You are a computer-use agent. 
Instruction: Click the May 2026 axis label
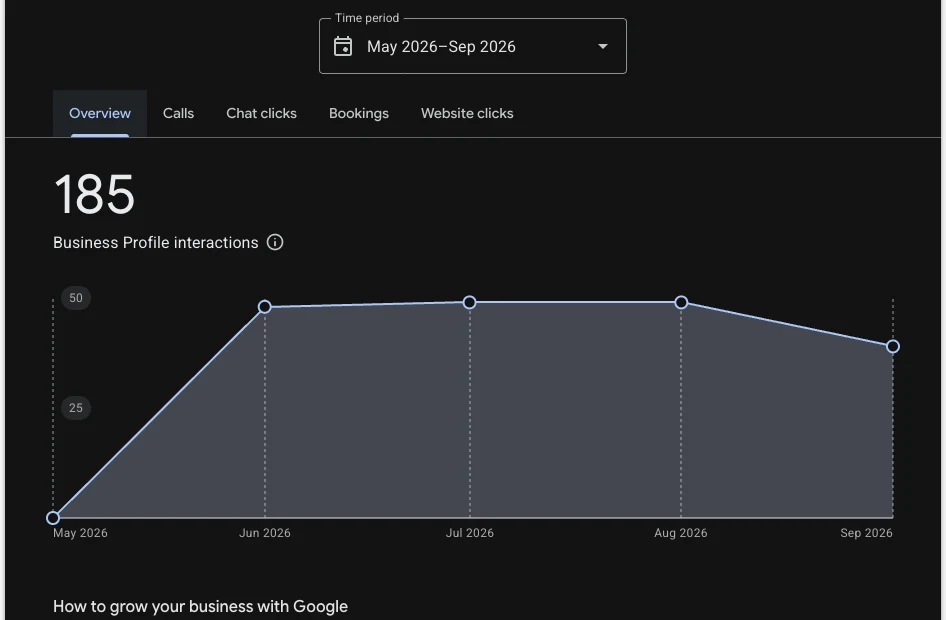coord(80,533)
